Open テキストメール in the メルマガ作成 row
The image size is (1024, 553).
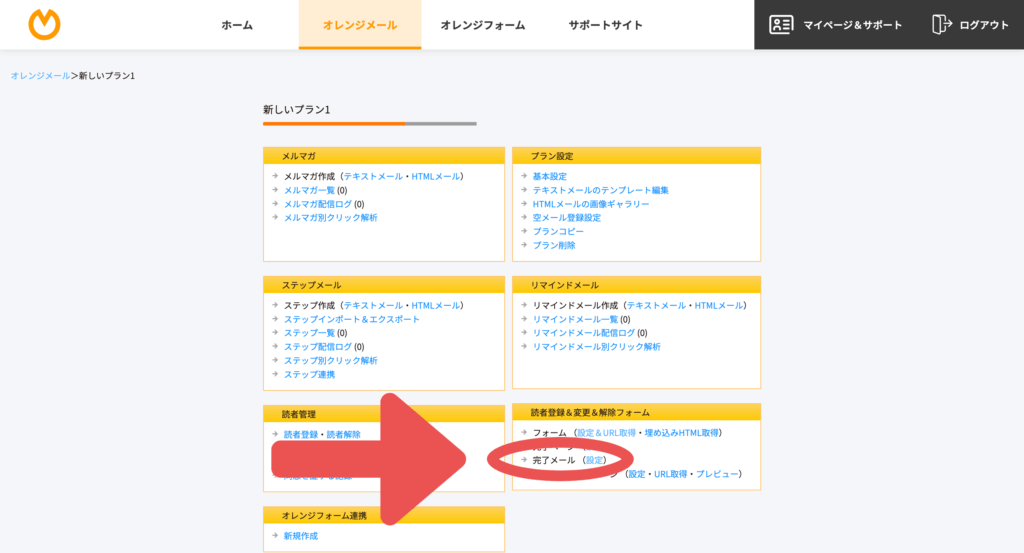[x=373, y=176]
